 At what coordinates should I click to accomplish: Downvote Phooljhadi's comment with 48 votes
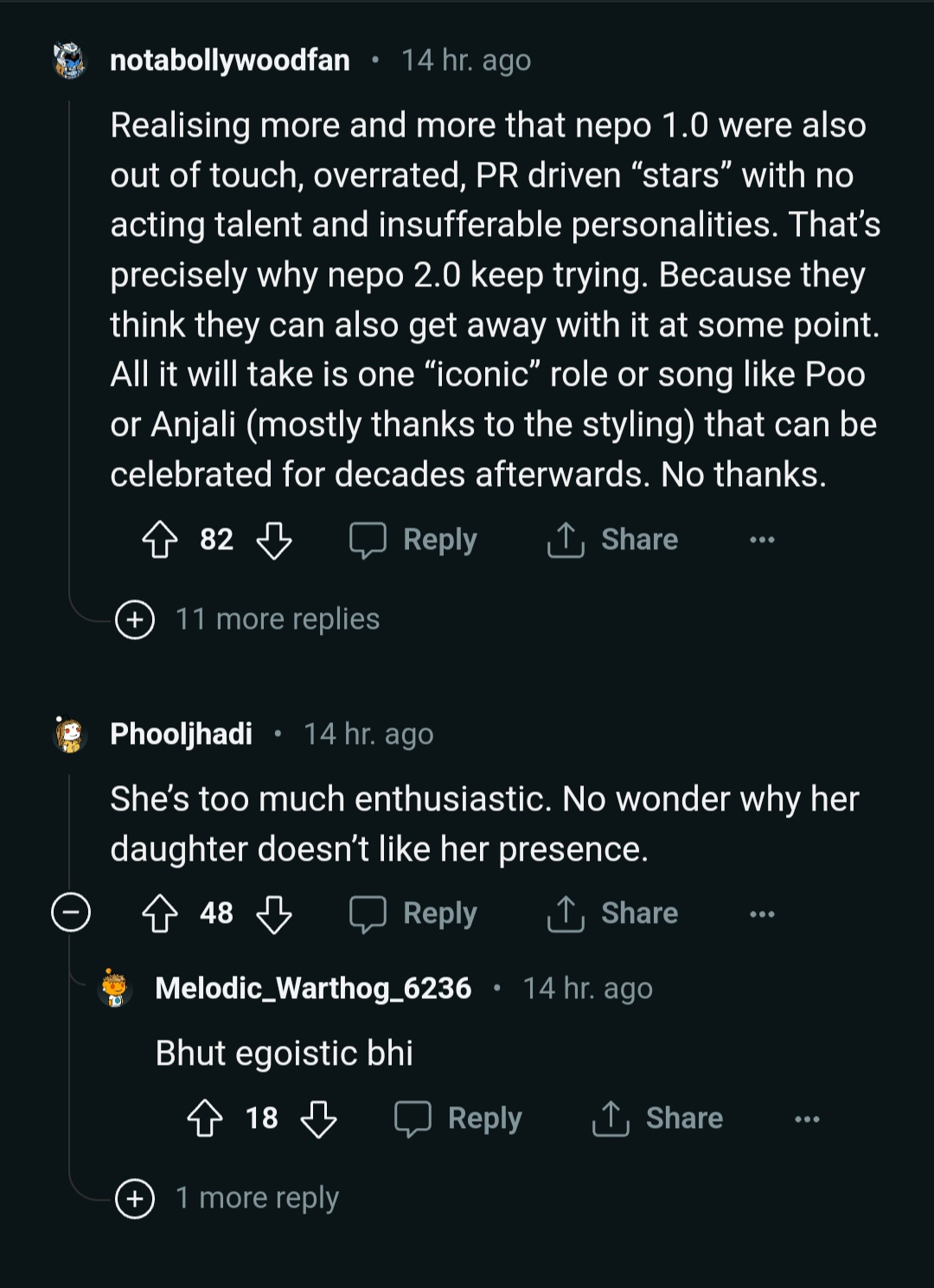274,913
